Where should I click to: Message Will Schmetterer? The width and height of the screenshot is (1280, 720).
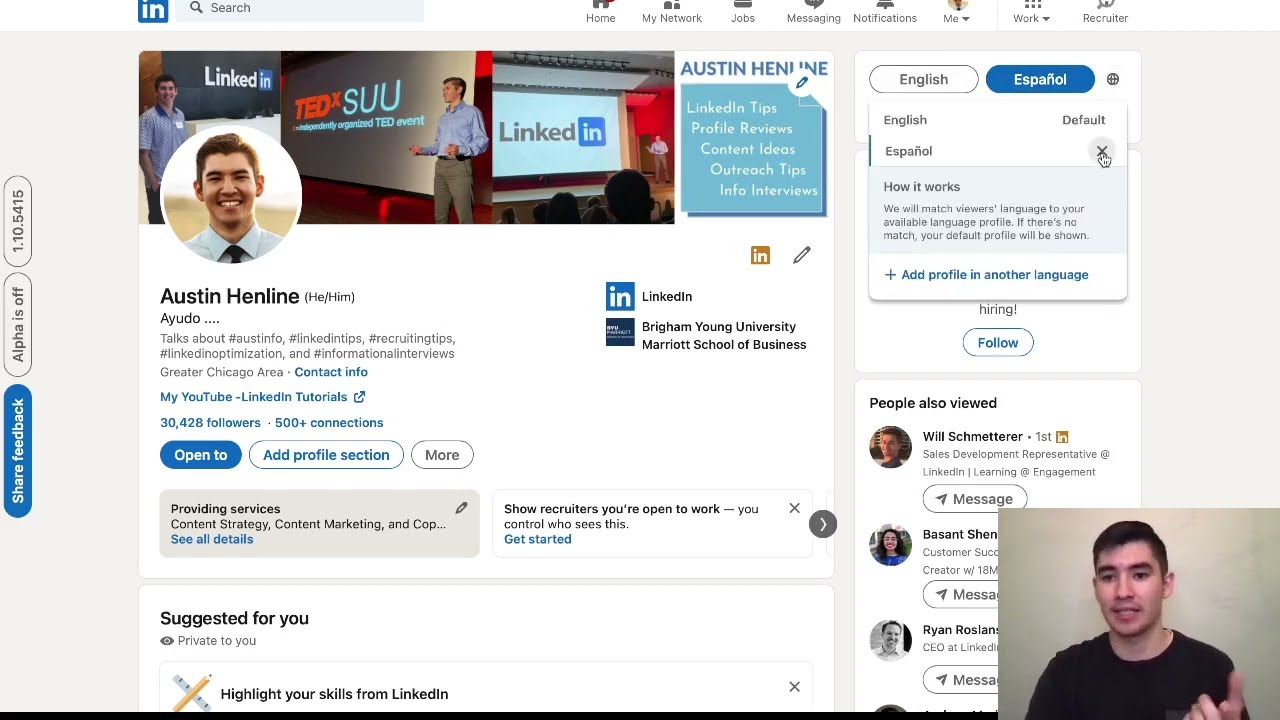click(x=974, y=499)
